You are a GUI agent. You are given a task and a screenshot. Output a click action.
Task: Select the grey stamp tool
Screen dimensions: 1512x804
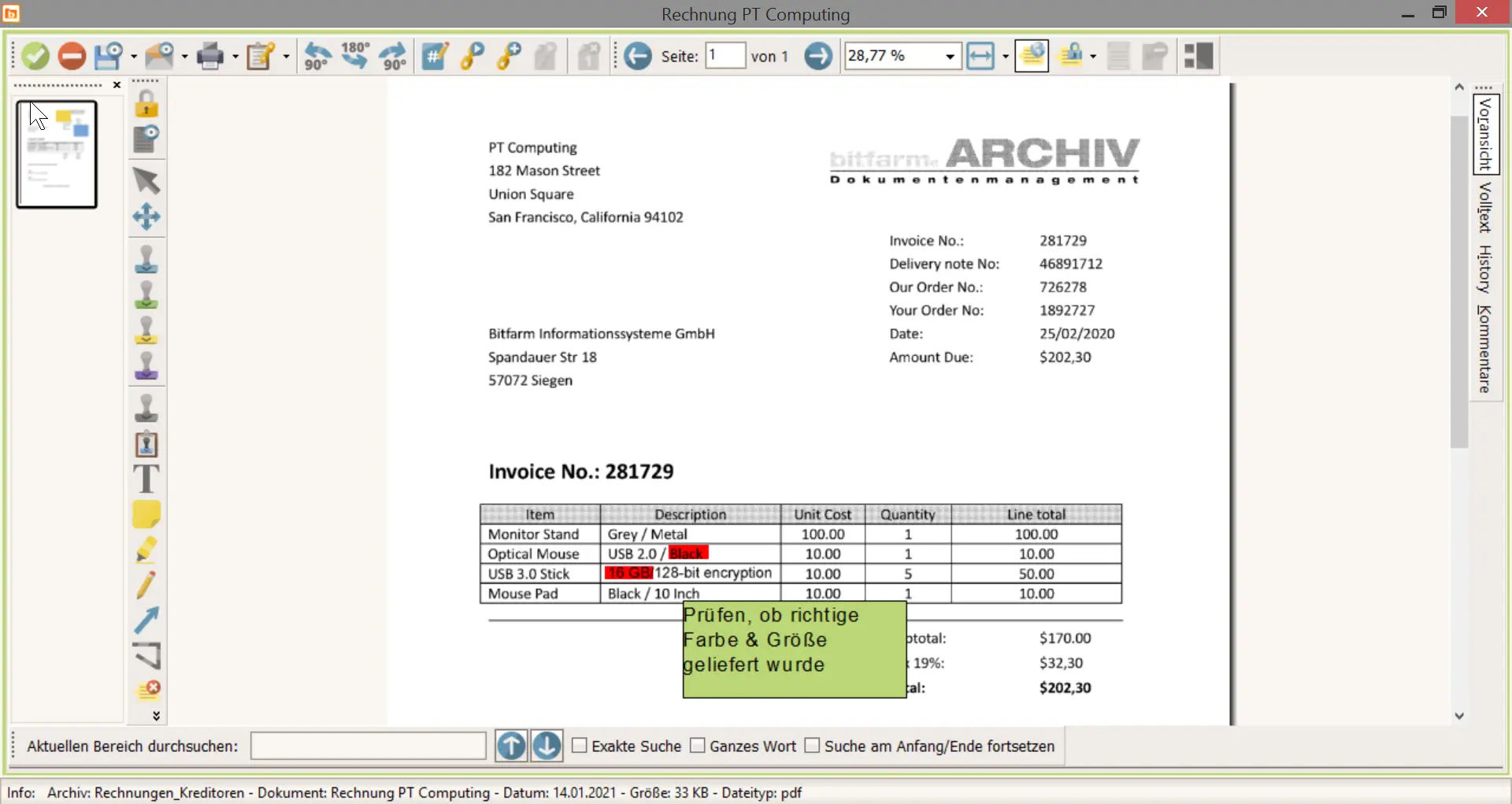click(x=146, y=408)
